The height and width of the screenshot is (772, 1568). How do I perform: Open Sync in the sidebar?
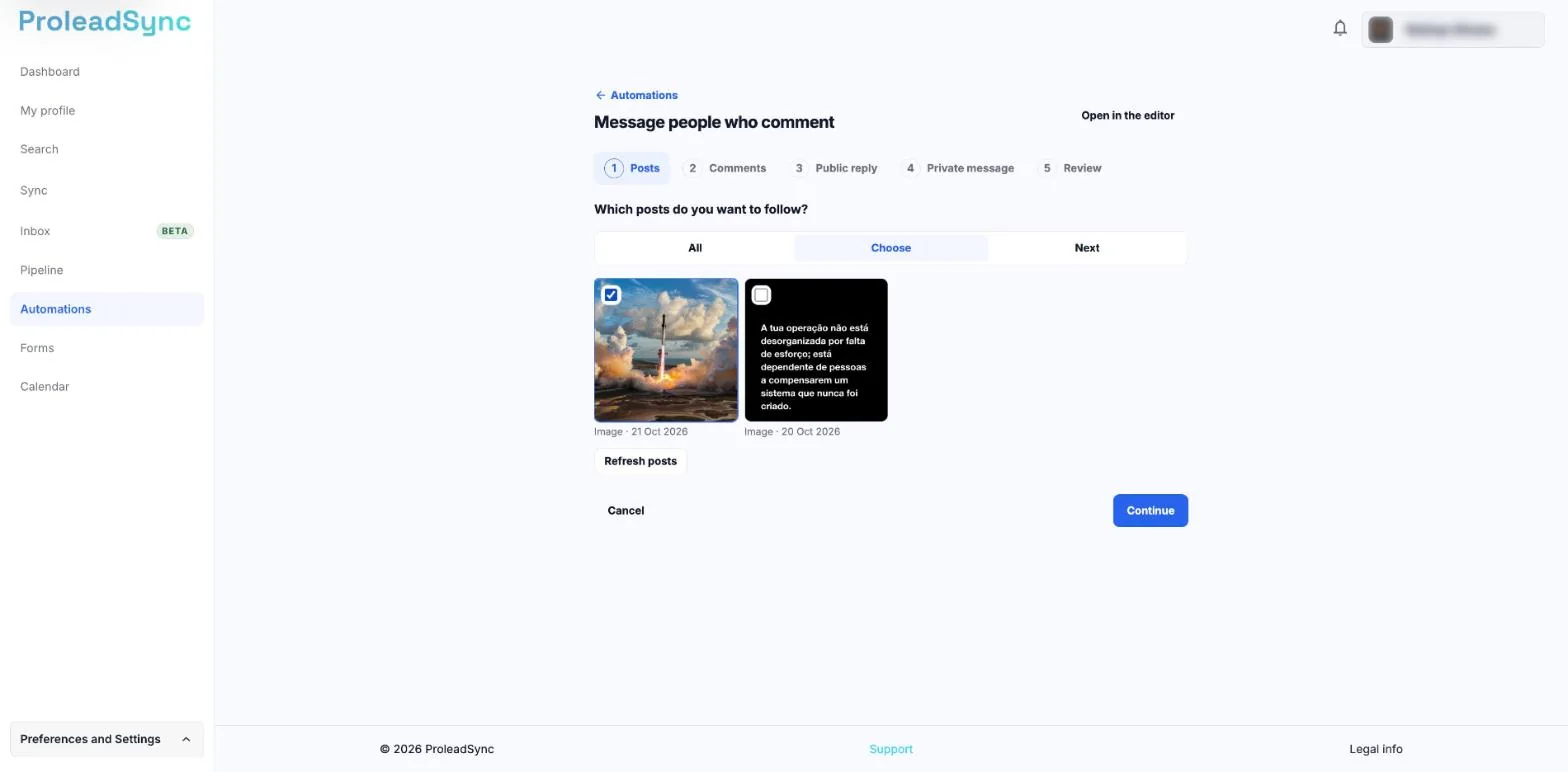[107, 191]
